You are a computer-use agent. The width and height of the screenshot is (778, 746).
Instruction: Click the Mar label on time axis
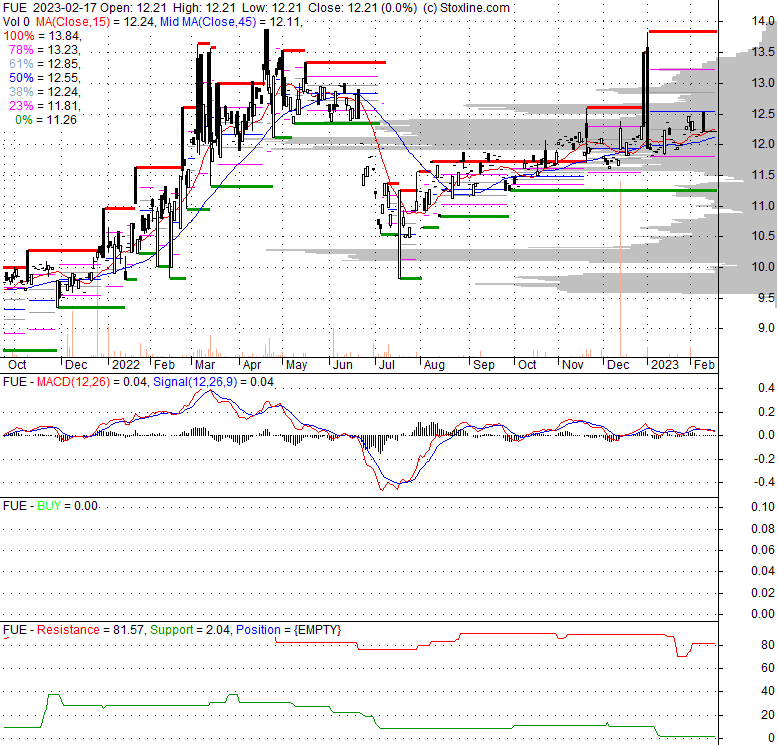point(204,365)
